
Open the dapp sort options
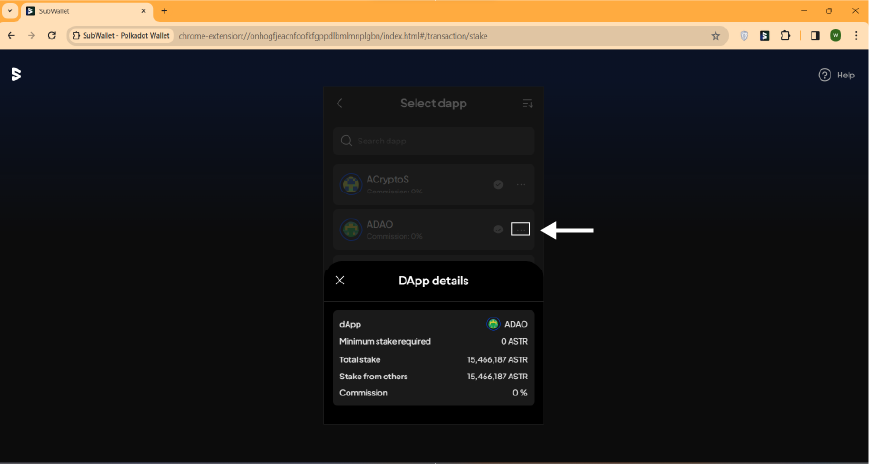pyautogui.click(x=528, y=103)
